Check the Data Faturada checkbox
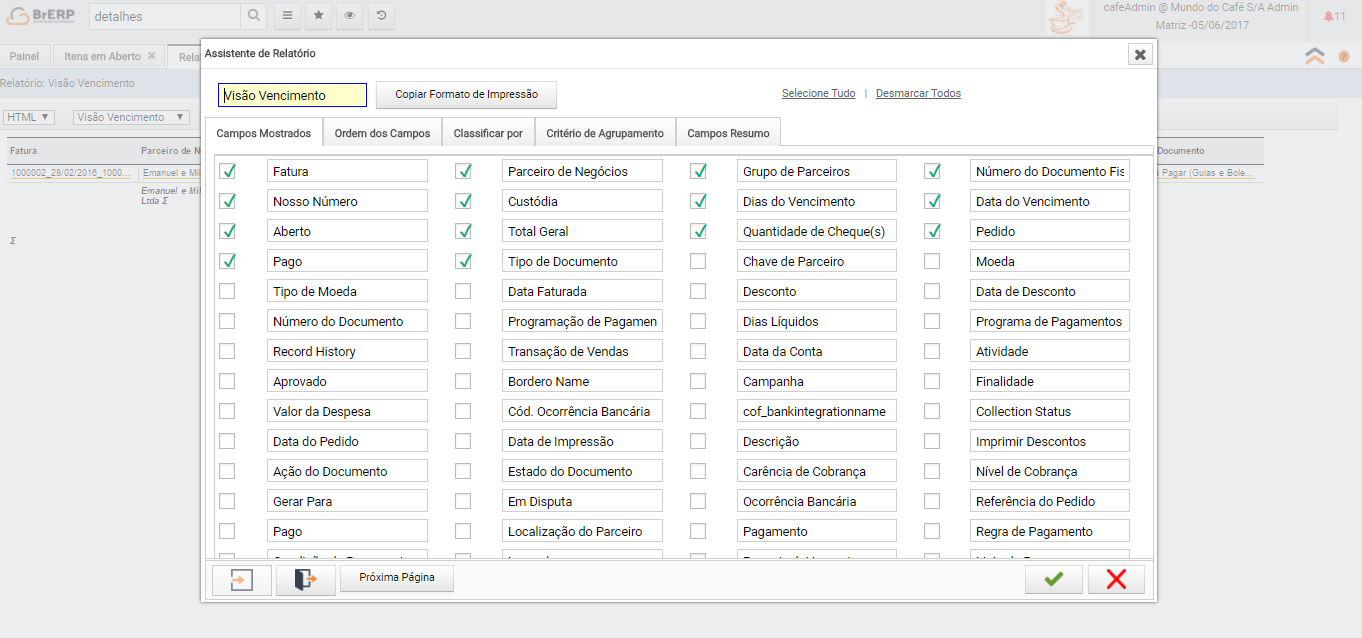Image resolution: width=1362 pixels, height=638 pixels. pos(463,291)
